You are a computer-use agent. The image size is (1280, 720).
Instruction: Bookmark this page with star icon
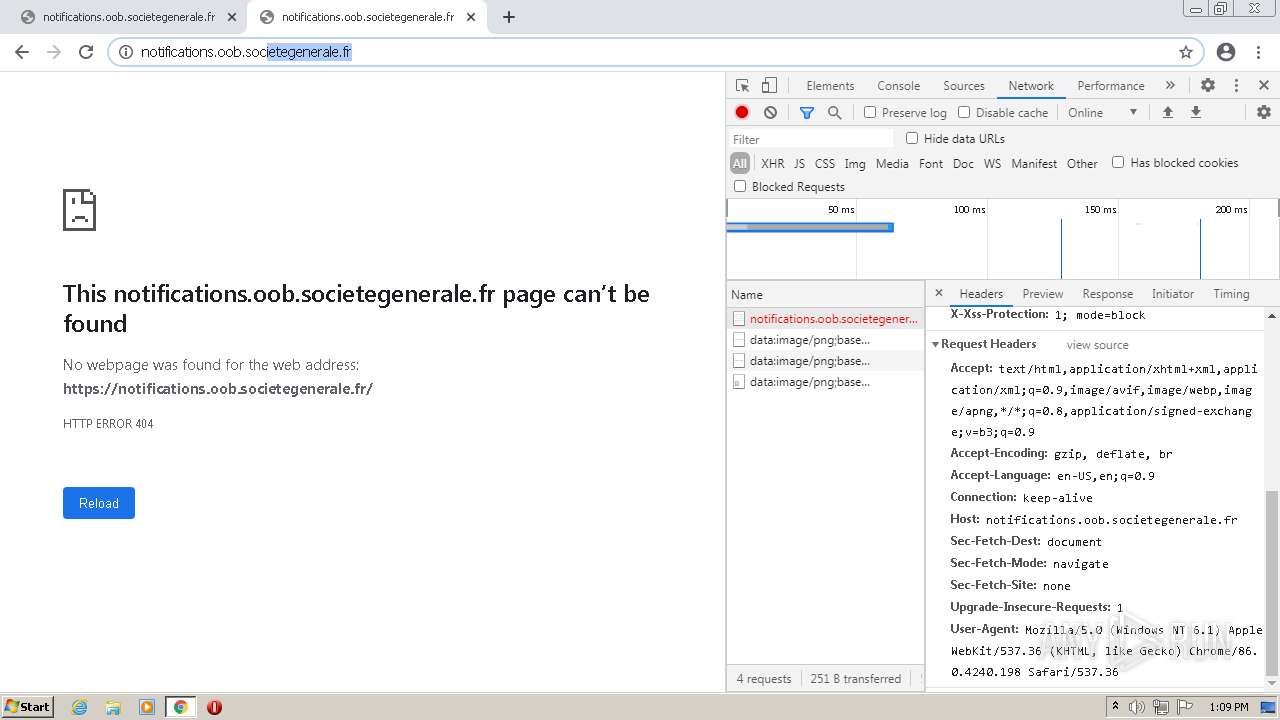(1186, 52)
